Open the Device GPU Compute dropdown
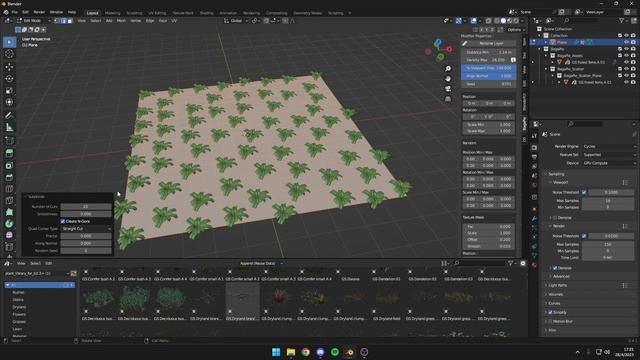The image size is (640, 360). 609,163
